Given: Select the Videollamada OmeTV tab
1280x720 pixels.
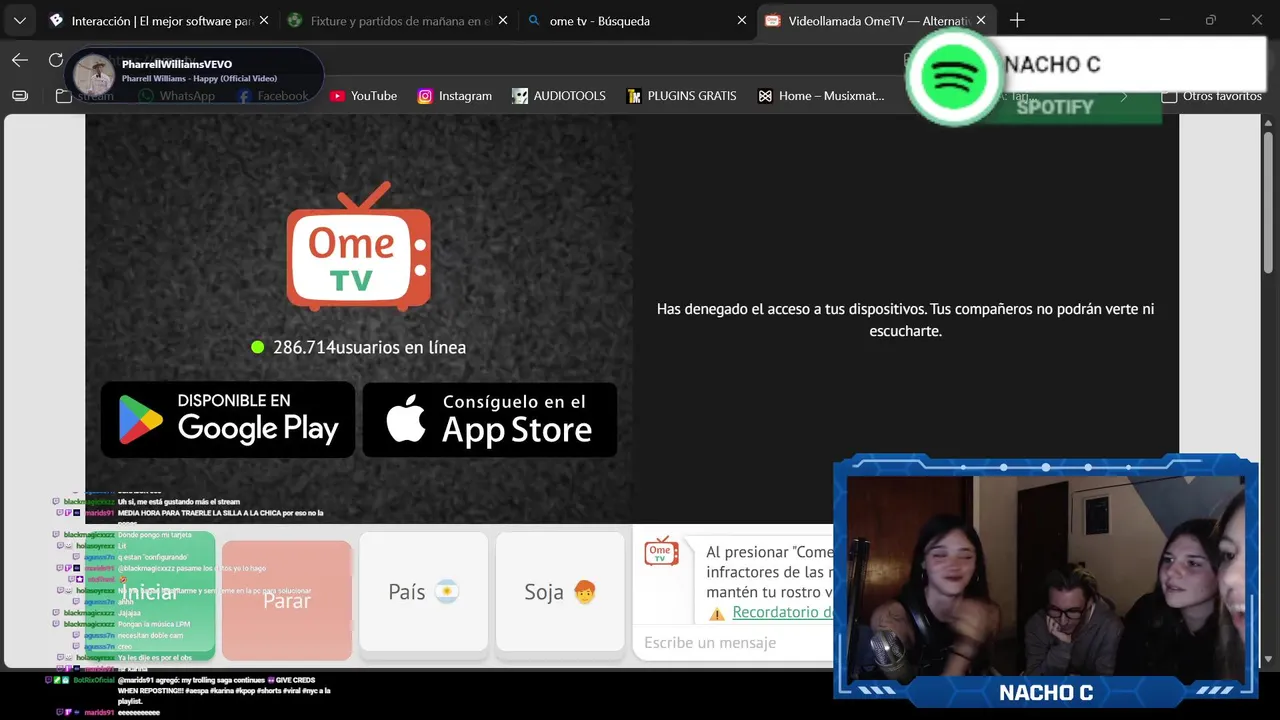Looking at the screenshot, I should [876, 20].
